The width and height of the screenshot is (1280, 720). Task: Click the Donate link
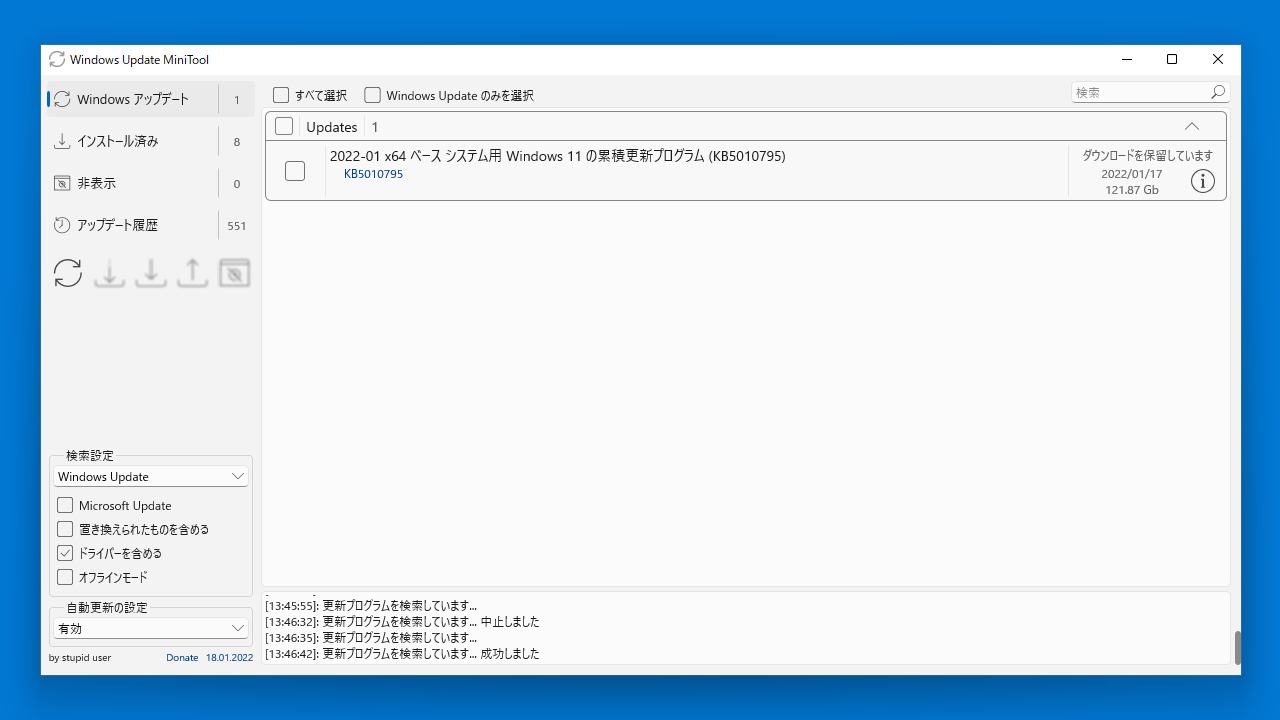click(182, 658)
